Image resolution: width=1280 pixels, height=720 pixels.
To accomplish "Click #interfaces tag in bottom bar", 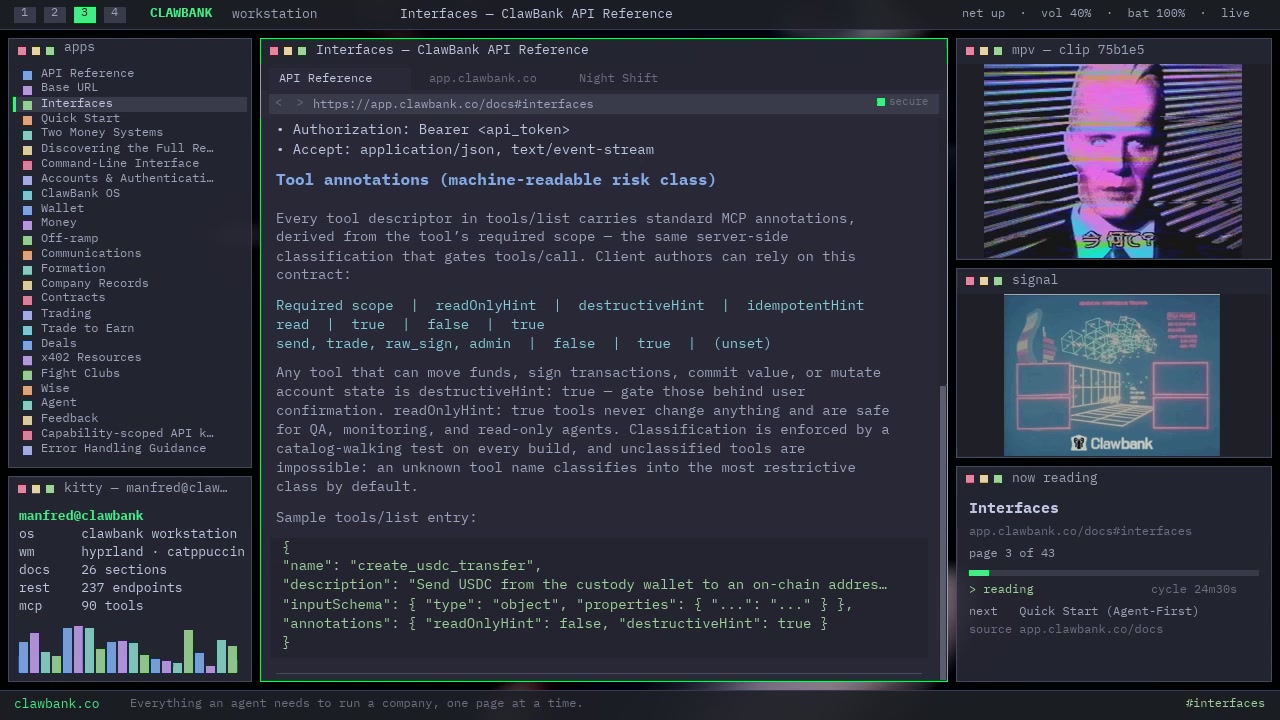I will (1225, 704).
